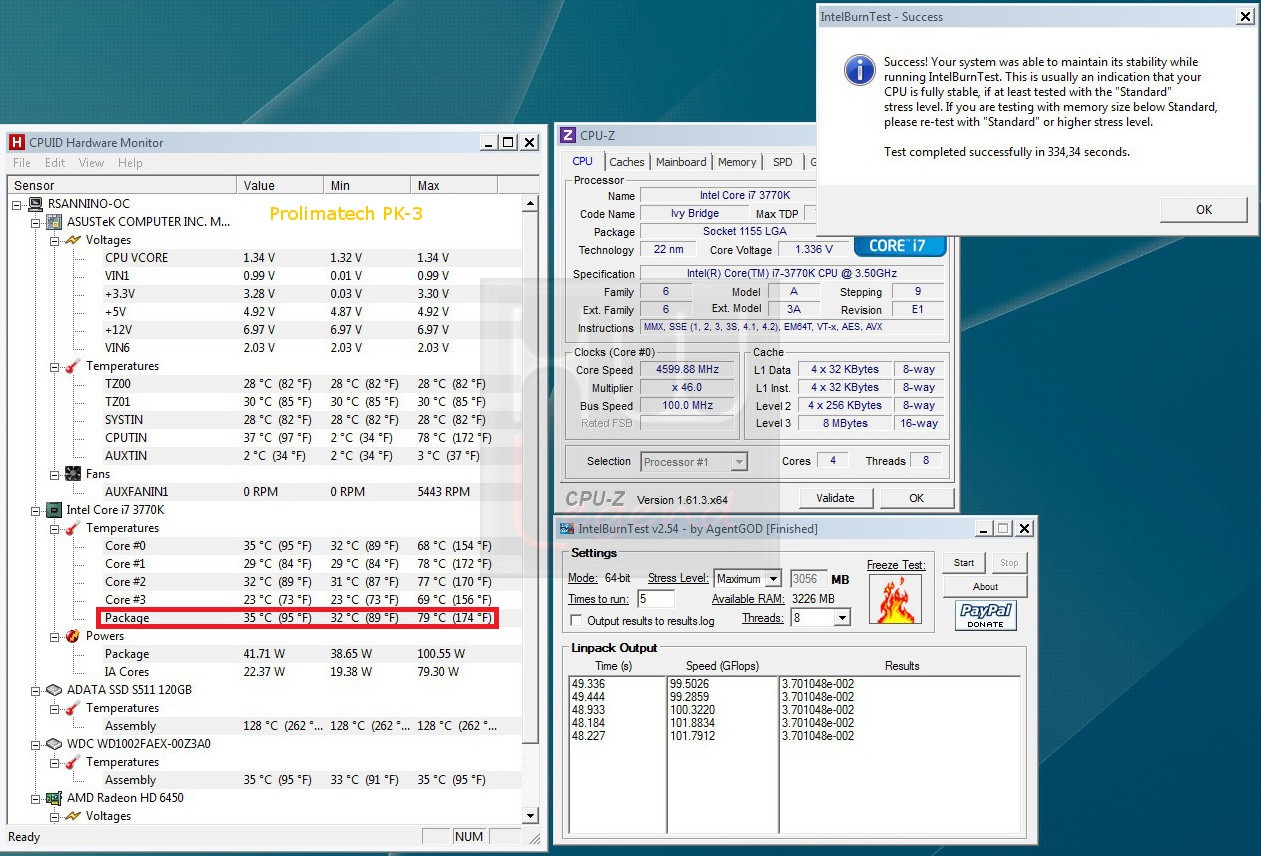The image size is (1261, 856).
Task: Switch to the Mainboard tab in CPU-Z
Action: click(x=681, y=162)
